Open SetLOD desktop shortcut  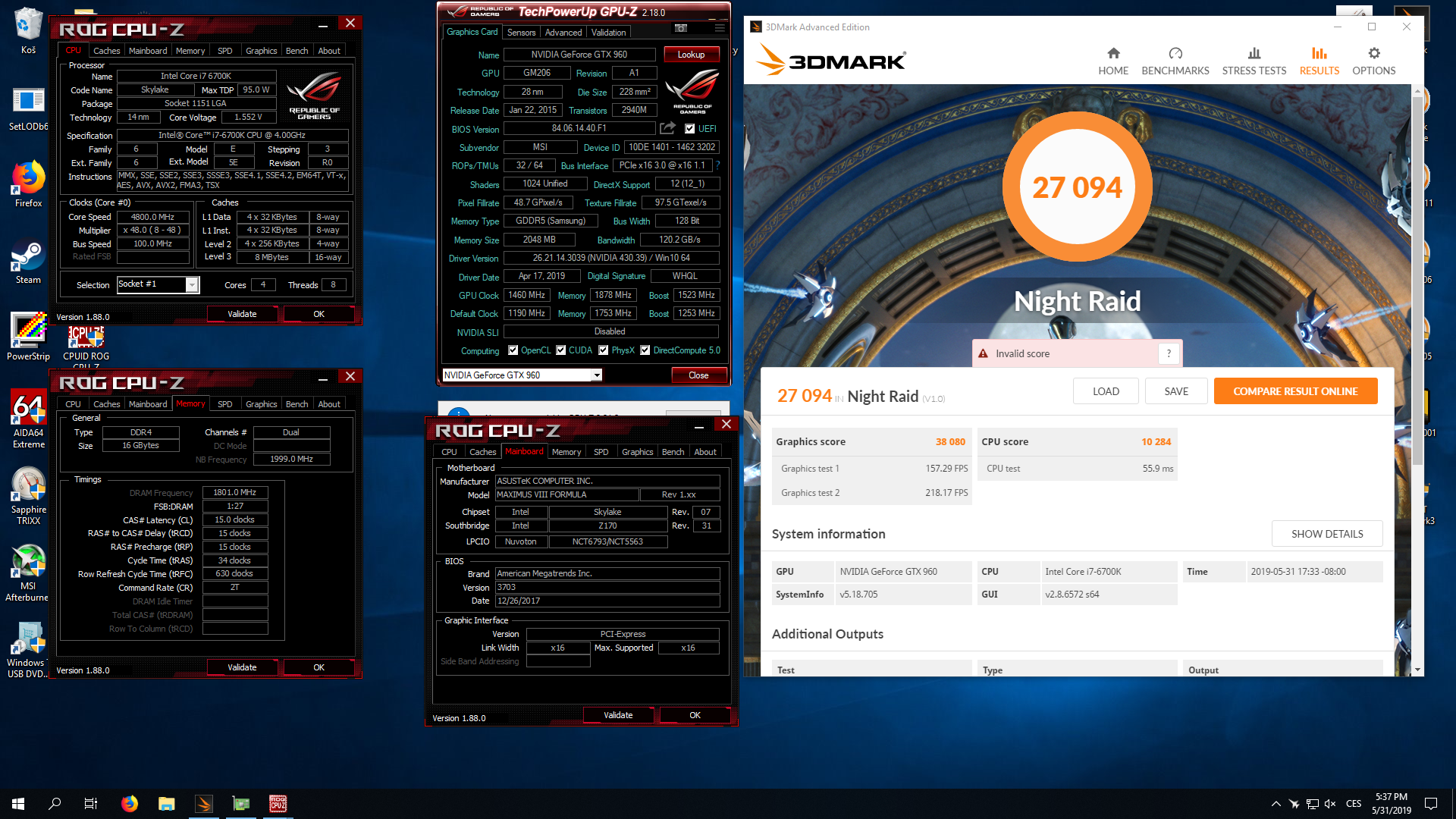point(28,109)
